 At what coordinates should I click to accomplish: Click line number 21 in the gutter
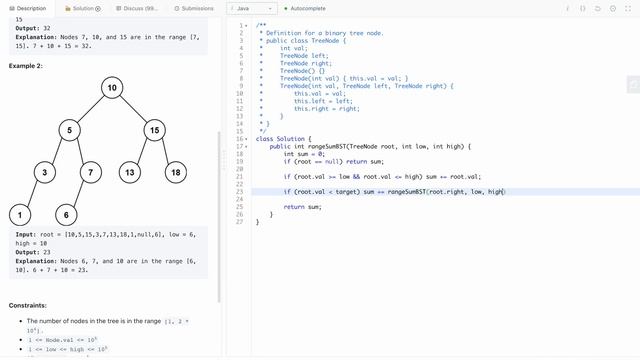(239, 177)
